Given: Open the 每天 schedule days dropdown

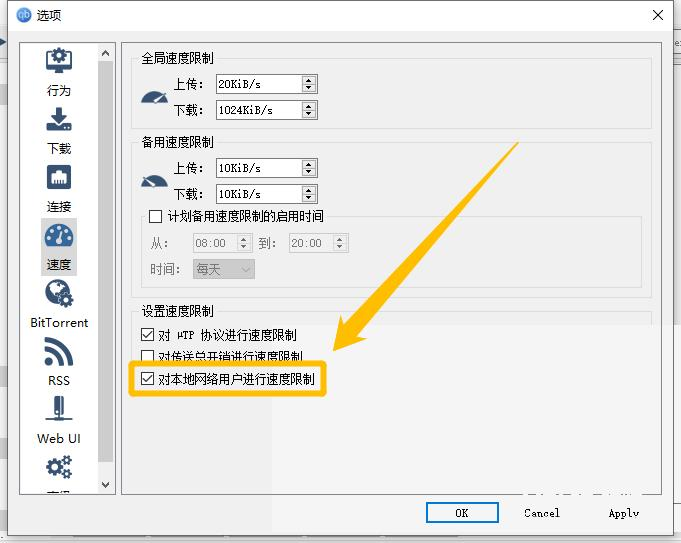Looking at the screenshot, I should (x=224, y=269).
